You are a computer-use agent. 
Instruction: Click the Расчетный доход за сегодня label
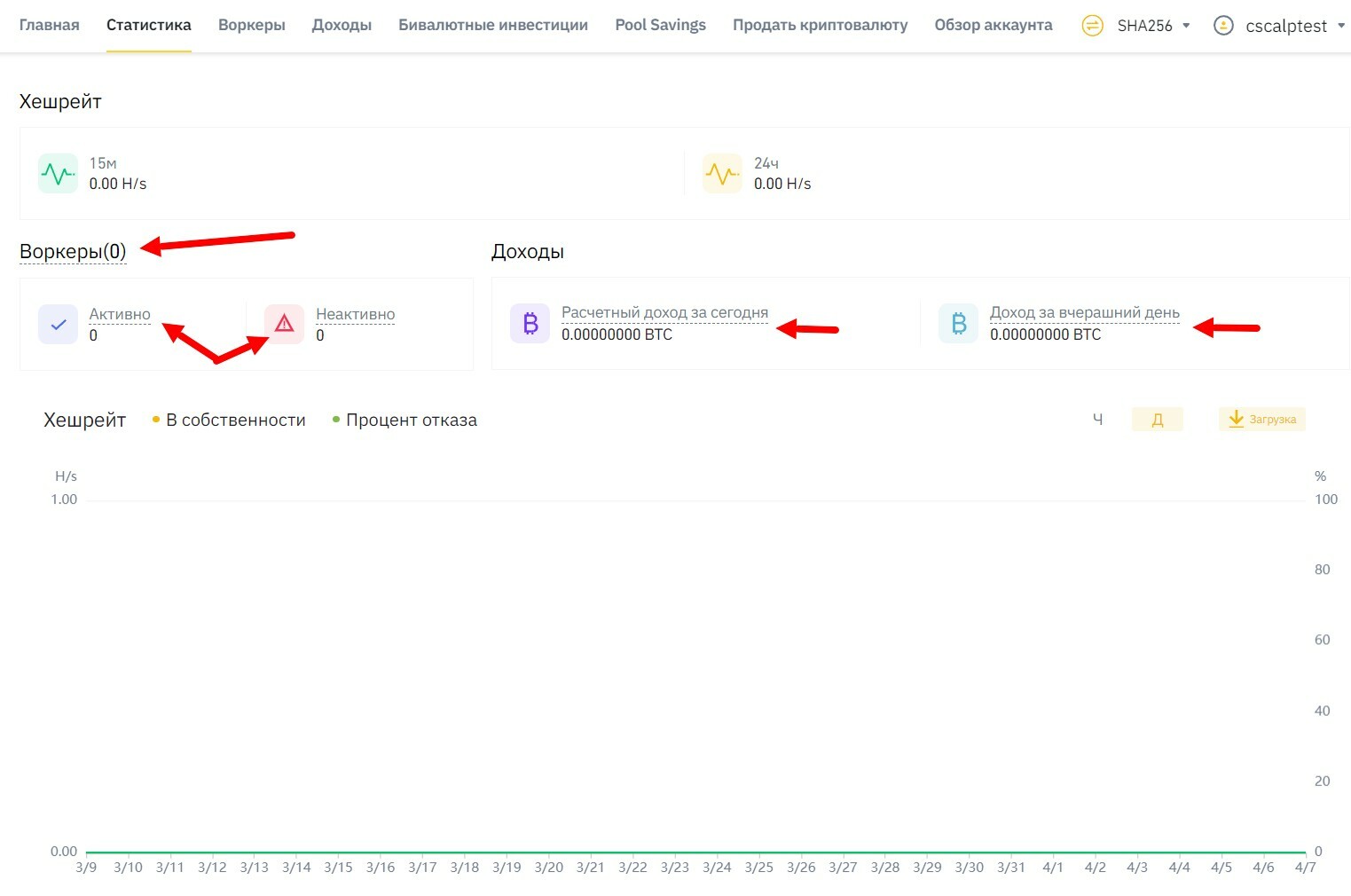[x=664, y=312]
